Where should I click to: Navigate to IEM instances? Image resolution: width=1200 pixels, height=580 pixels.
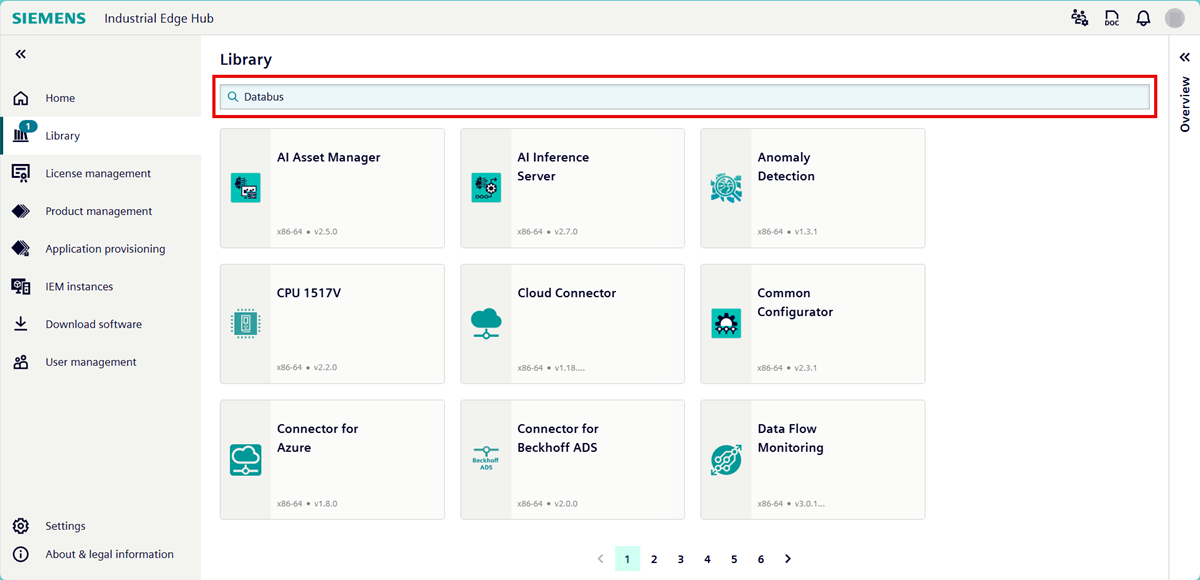pos(79,287)
